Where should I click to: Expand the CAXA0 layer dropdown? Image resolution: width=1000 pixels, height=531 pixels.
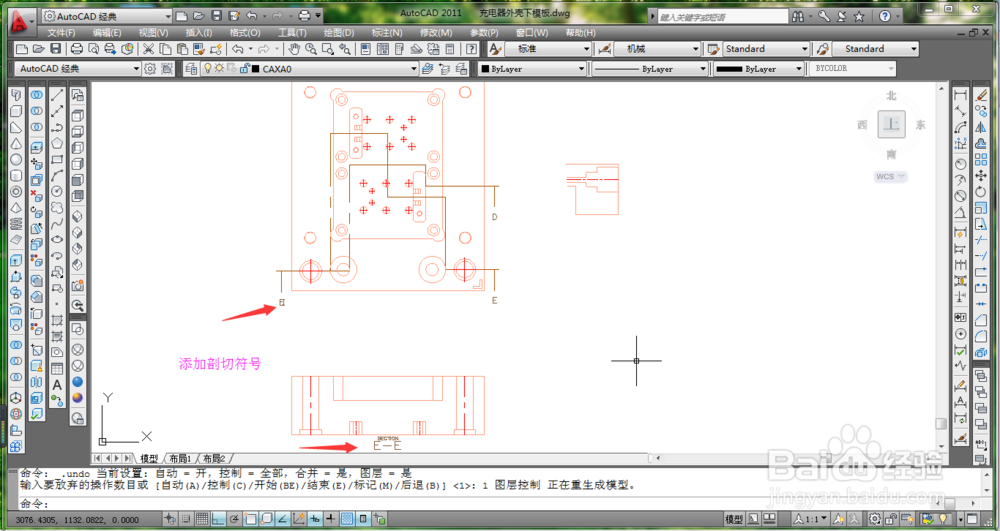pos(414,69)
